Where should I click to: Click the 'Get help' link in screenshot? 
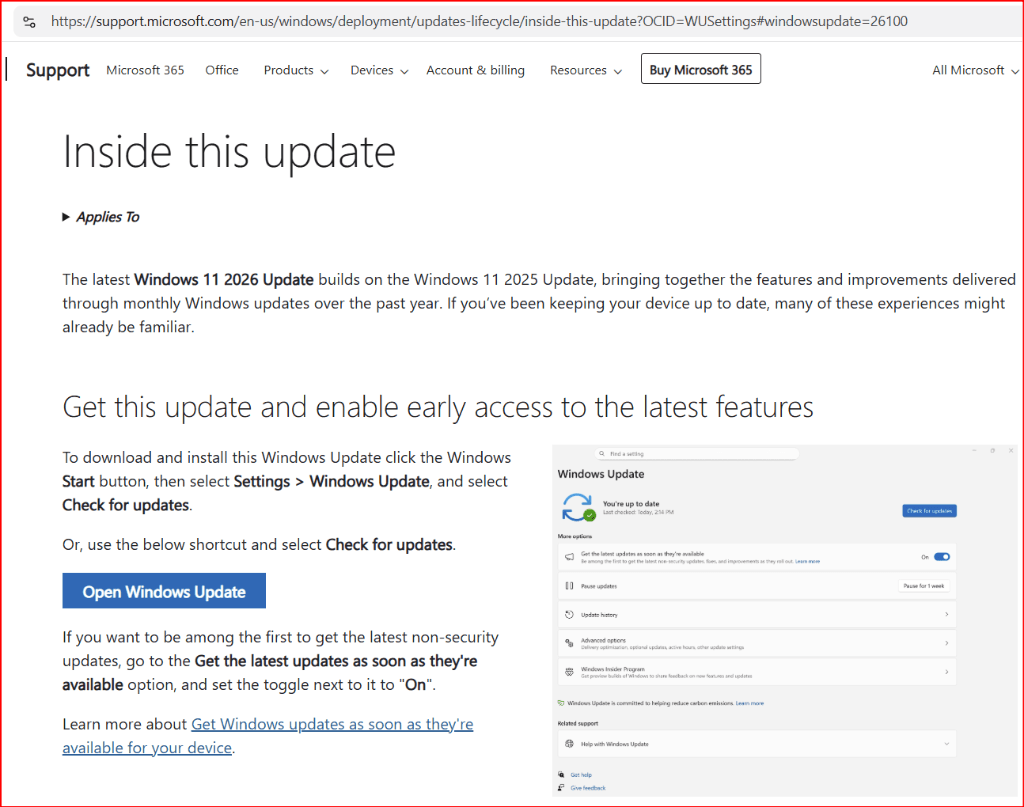(x=581, y=775)
